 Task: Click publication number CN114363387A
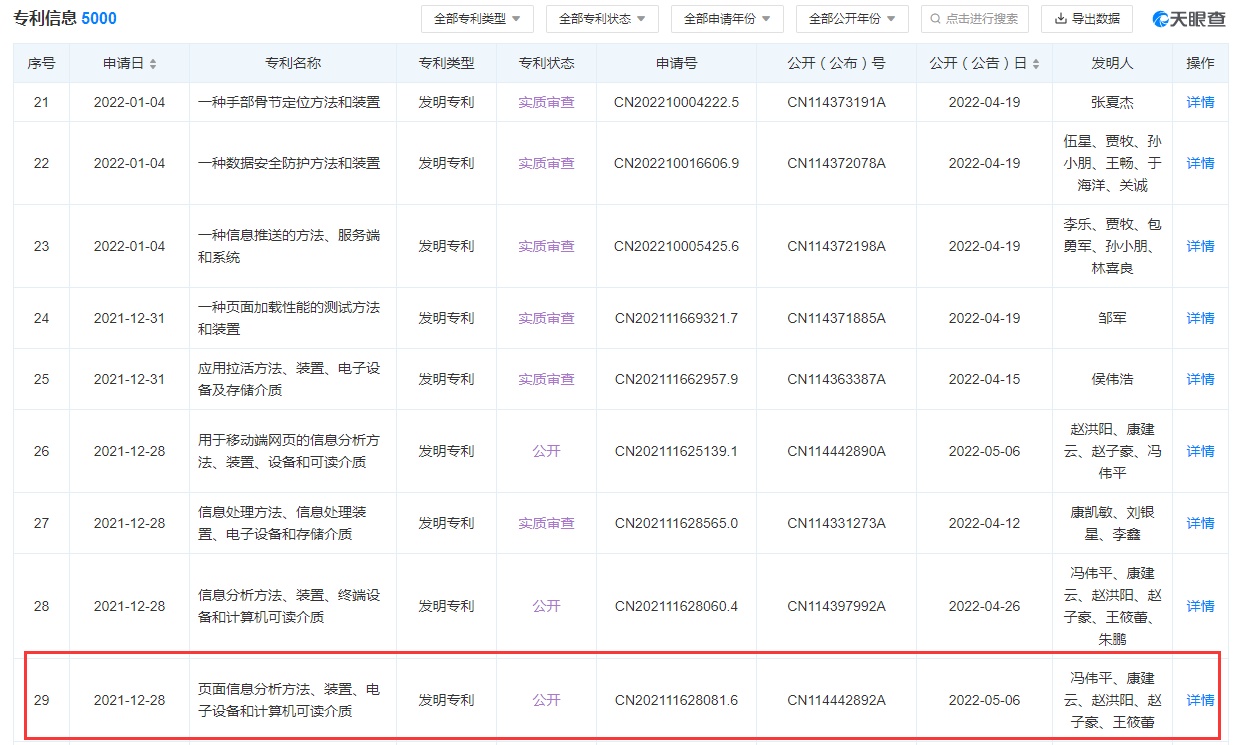tap(836, 379)
